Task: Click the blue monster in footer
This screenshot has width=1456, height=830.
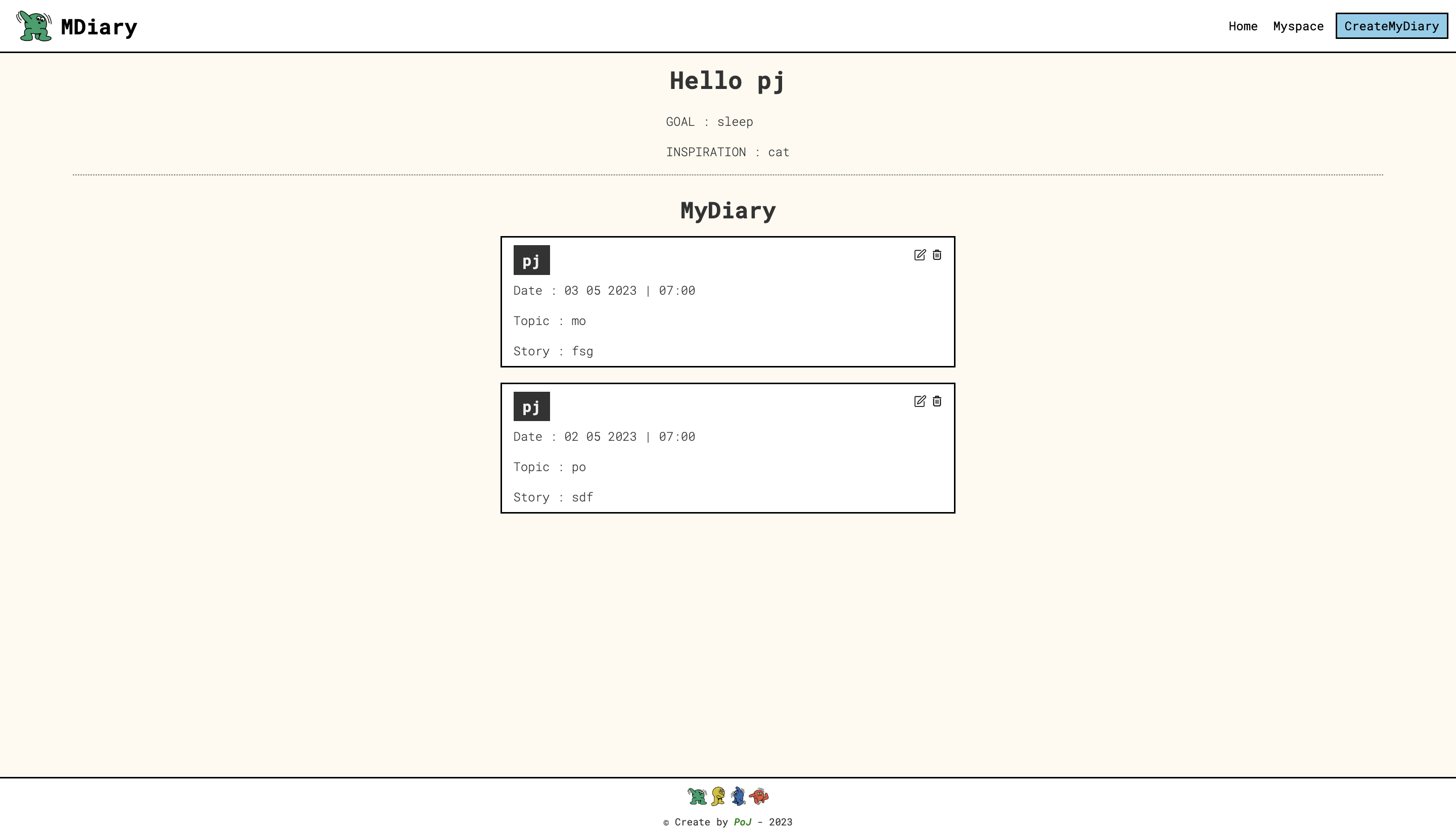Action: pyautogui.click(x=738, y=796)
